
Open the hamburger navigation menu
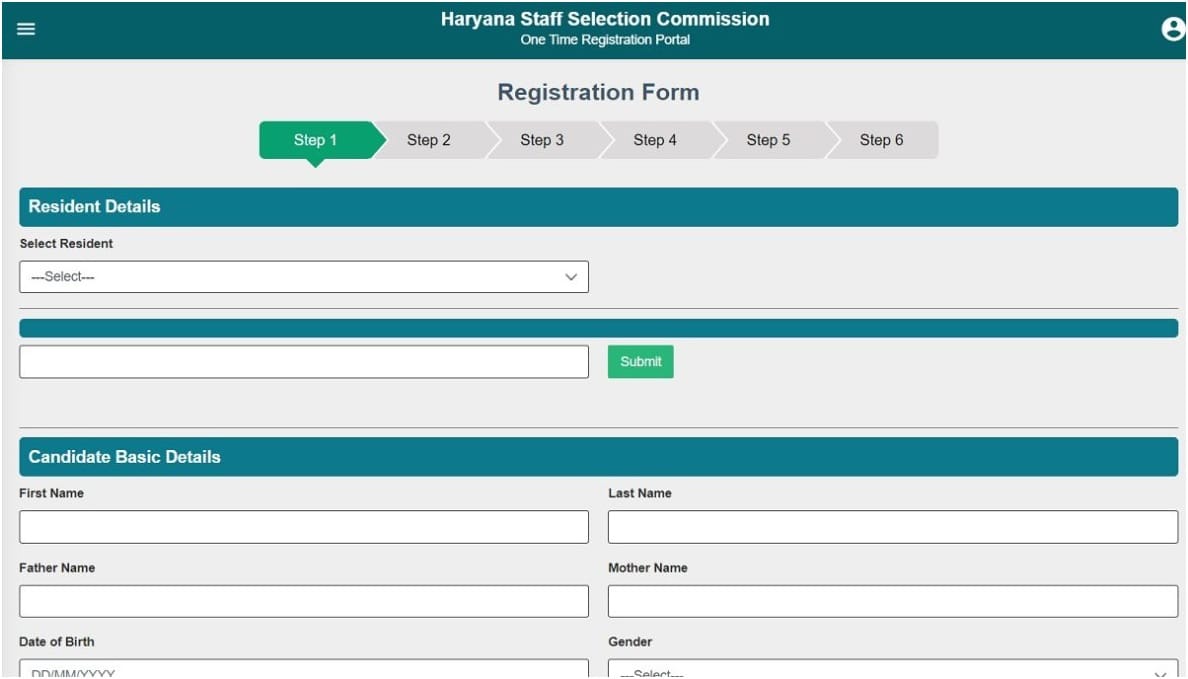pyautogui.click(x=26, y=29)
